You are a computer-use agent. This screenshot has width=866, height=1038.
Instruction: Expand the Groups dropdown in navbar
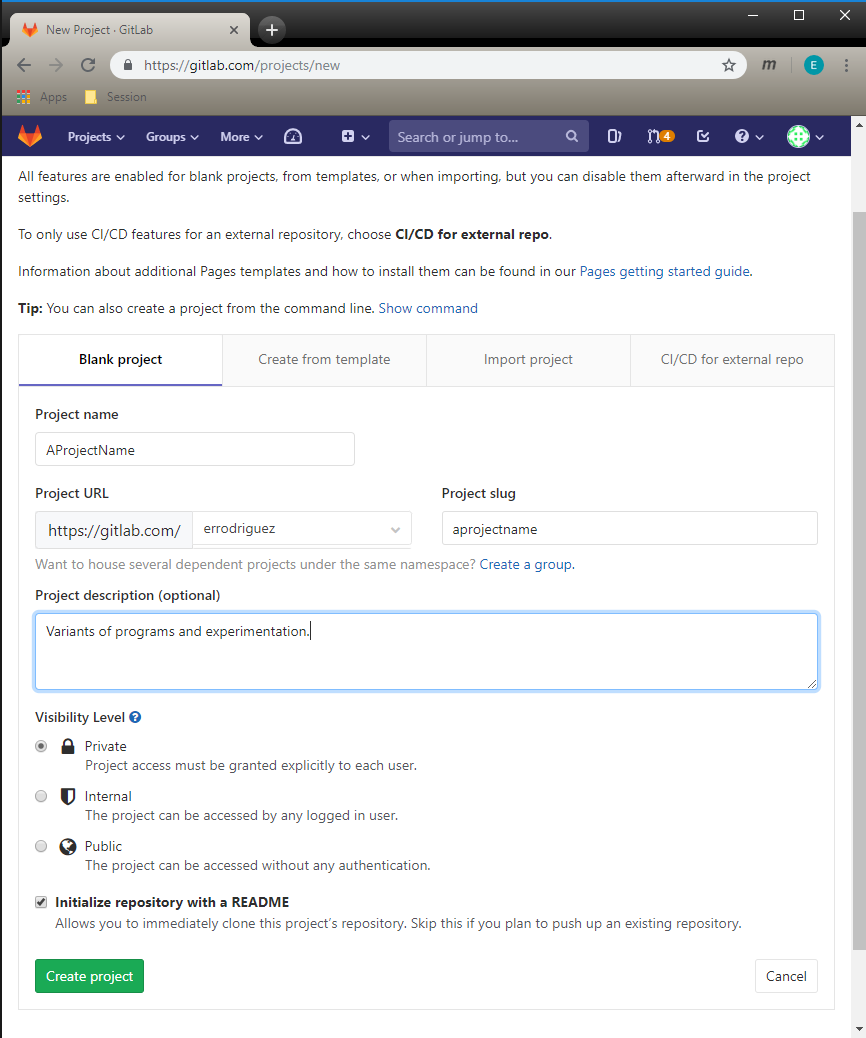tap(172, 137)
